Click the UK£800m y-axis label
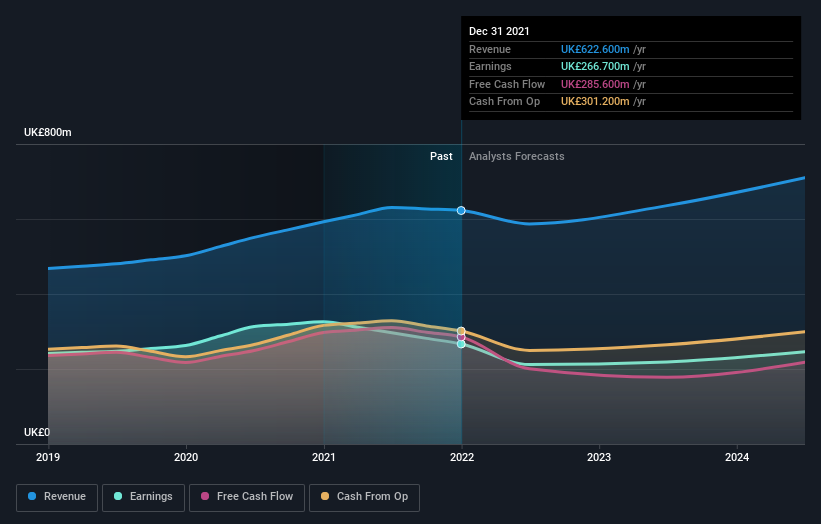Viewport: 821px width, 524px height. click(48, 132)
